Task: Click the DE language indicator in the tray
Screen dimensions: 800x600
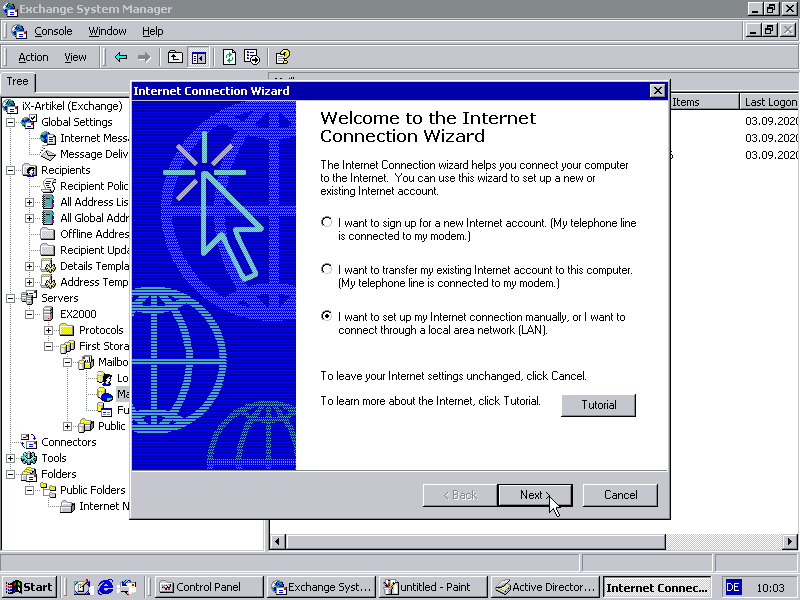Action: coord(733,587)
